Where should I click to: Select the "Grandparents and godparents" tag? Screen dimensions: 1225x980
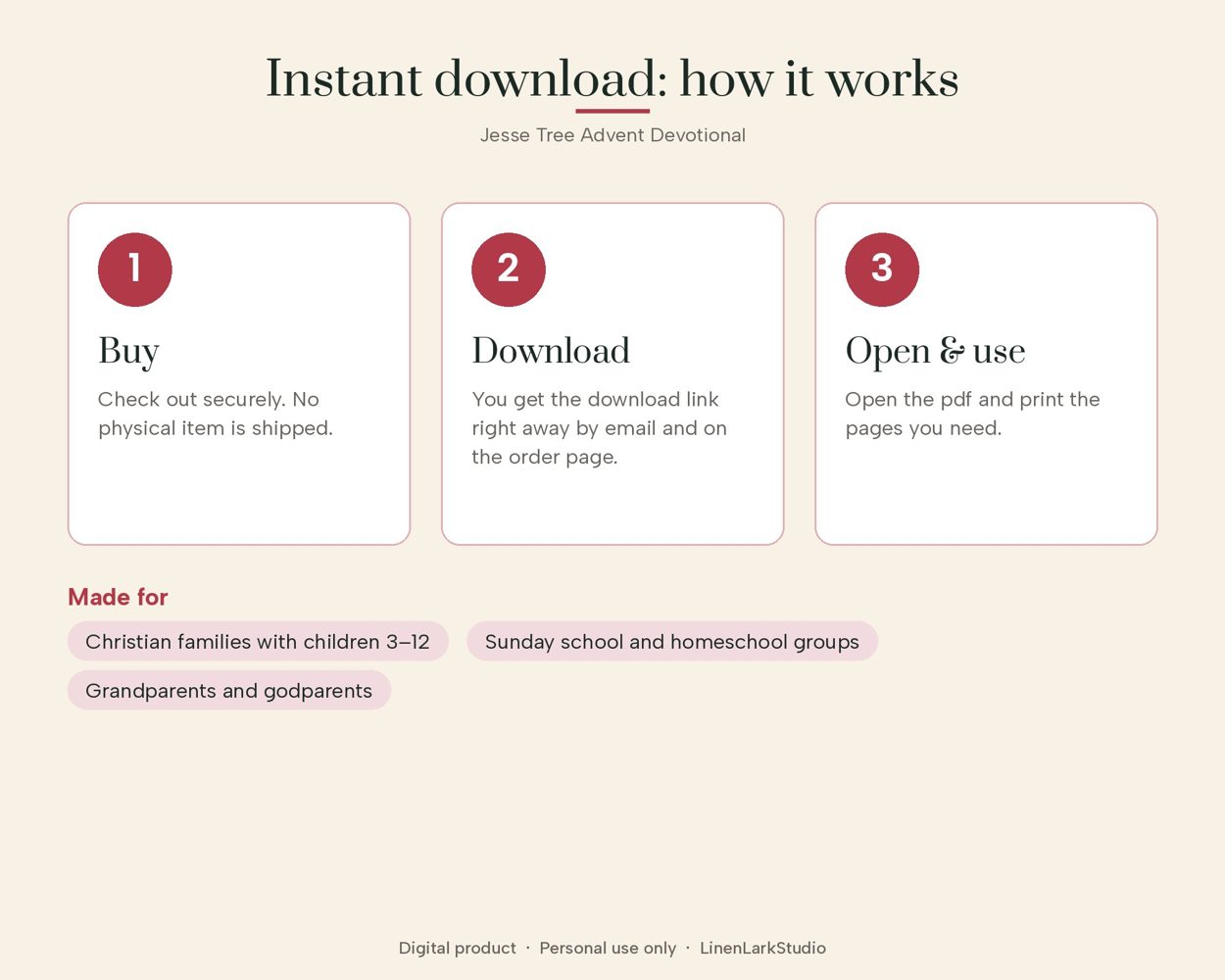229,690
